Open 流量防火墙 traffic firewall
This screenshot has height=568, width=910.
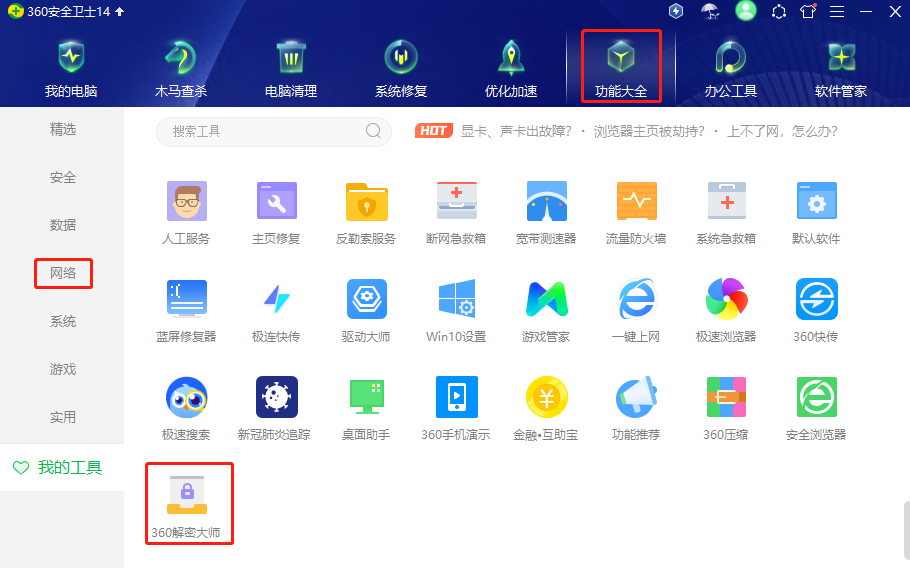point(636,213)
